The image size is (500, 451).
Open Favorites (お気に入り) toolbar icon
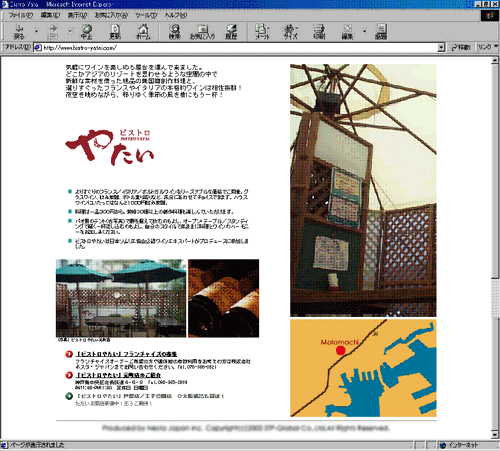click(x=202, y=32)
